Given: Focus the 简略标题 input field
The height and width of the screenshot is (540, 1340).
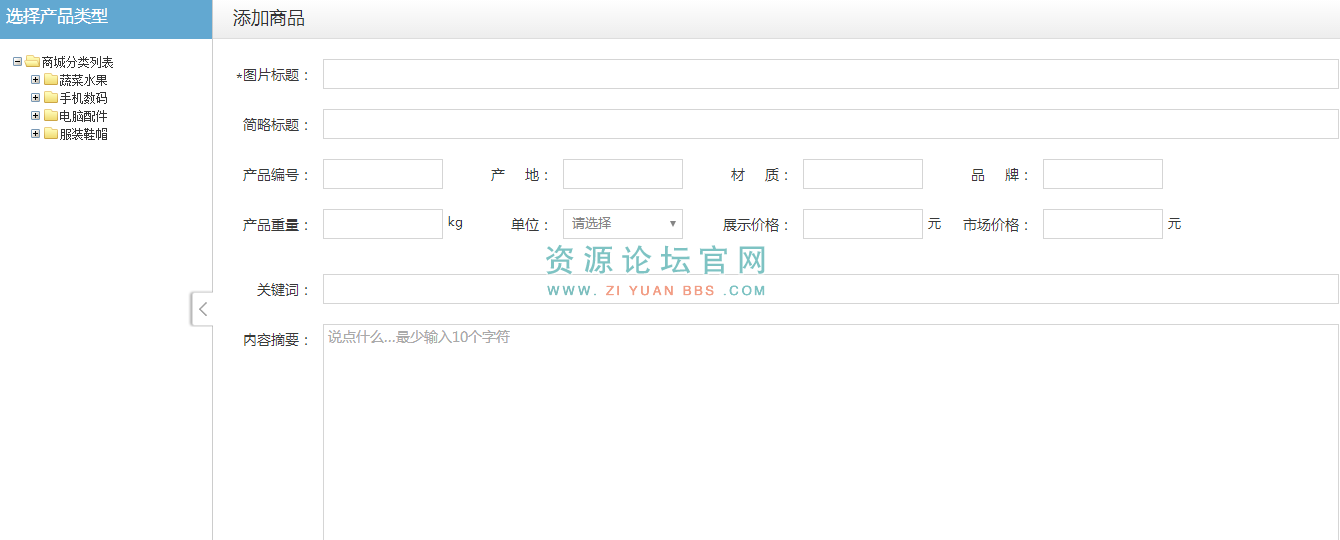Looking at the screenshot, I should pyautogui.click(x=830, y=124).
